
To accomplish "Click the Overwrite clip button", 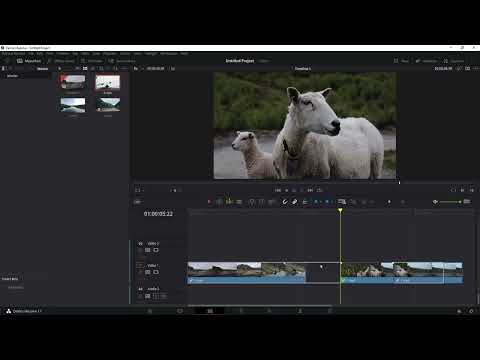I will 262,202.
